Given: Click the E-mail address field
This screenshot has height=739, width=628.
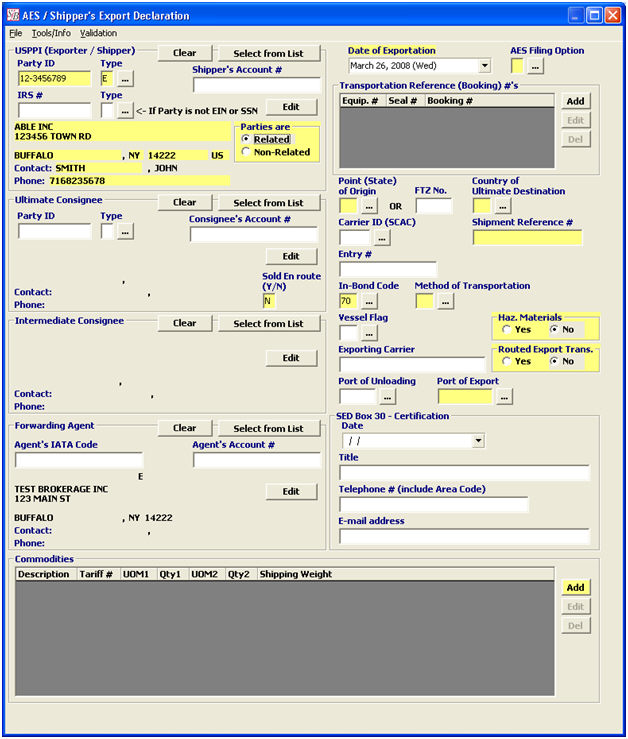Looking at the screenshot, I should (464, 536).
